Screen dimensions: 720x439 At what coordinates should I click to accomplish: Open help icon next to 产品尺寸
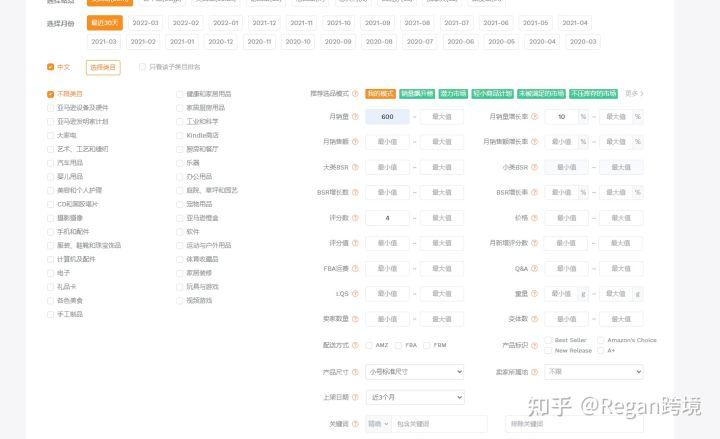click(x=355, y=372)
